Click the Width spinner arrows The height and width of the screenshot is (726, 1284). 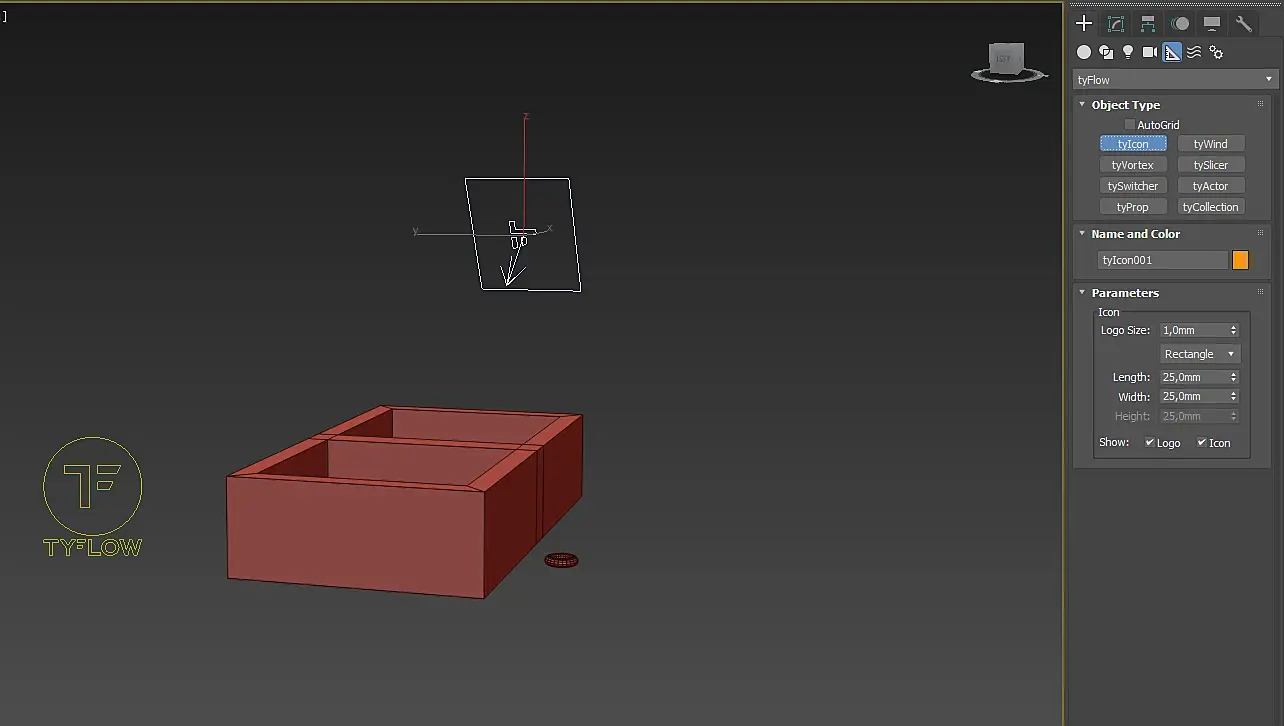click(x=1234, y=396)
